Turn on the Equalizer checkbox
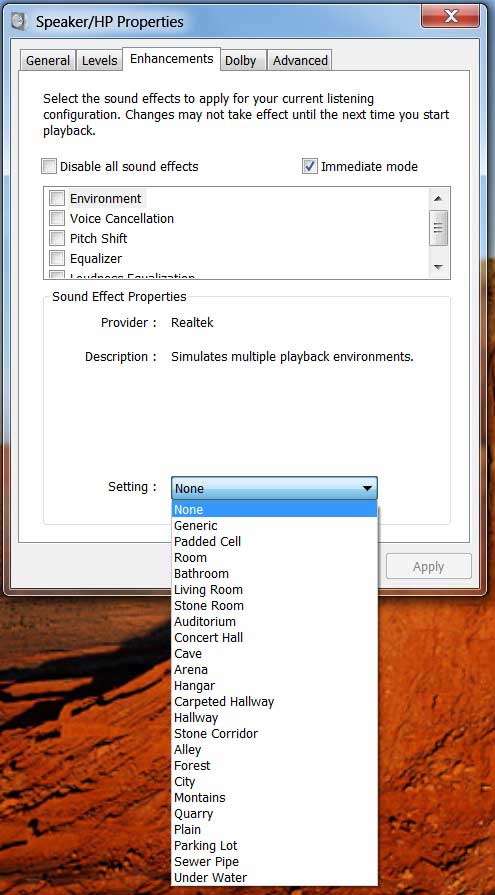This screenshot has height=895, width=495. (57, 259)
